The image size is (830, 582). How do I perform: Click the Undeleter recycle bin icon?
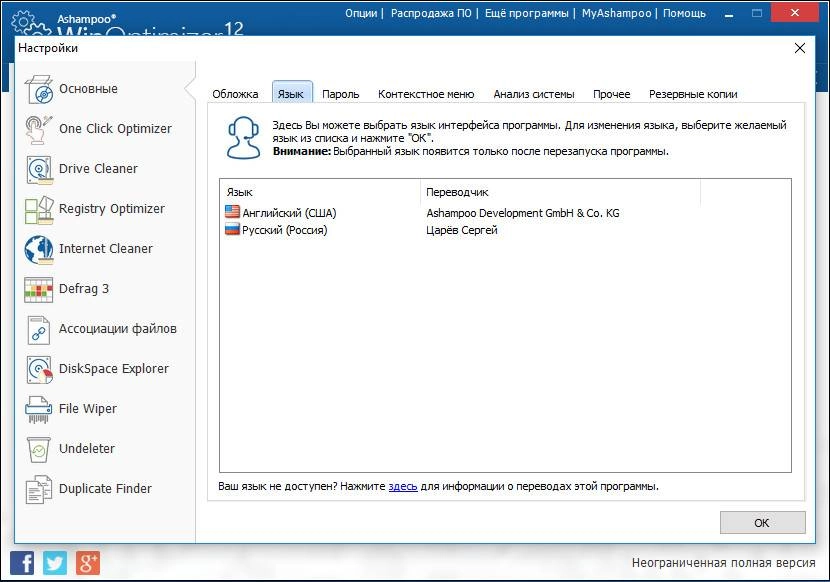39,449
